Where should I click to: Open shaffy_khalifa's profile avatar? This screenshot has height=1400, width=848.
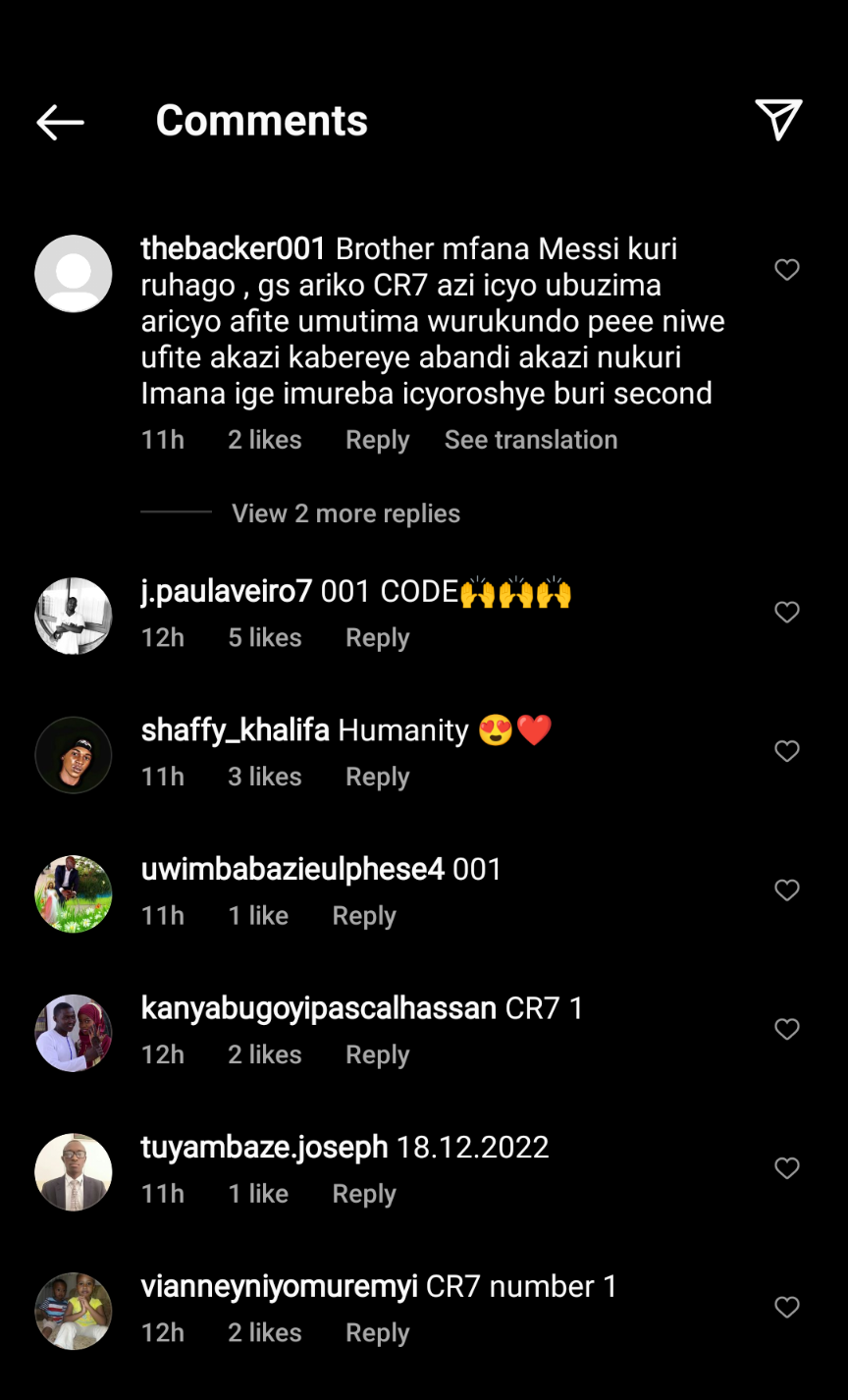pyautogui.click(x=74, y=755)
